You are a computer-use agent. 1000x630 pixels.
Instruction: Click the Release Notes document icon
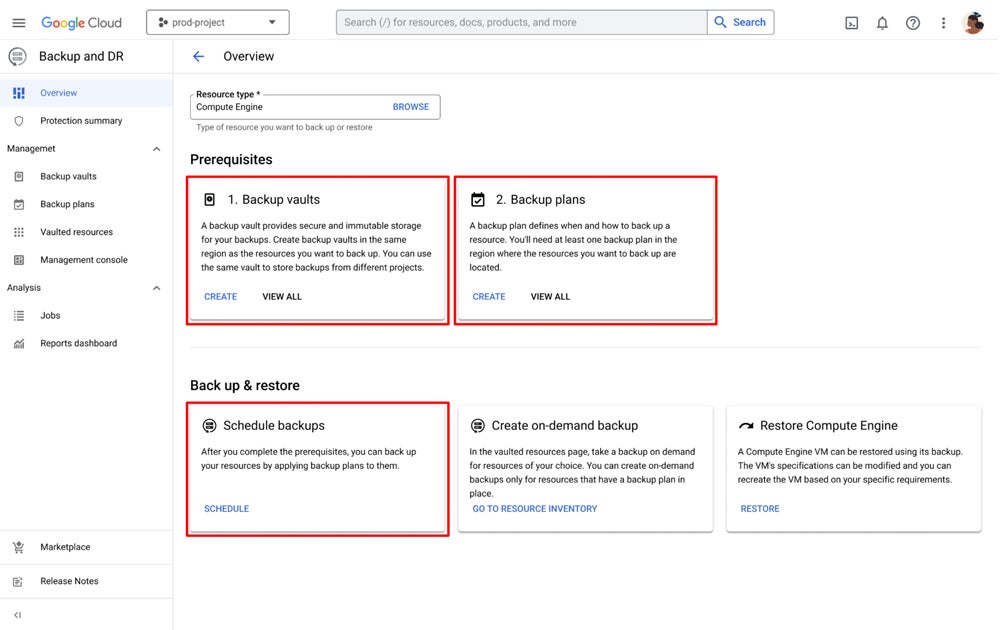tap(18, 582)
